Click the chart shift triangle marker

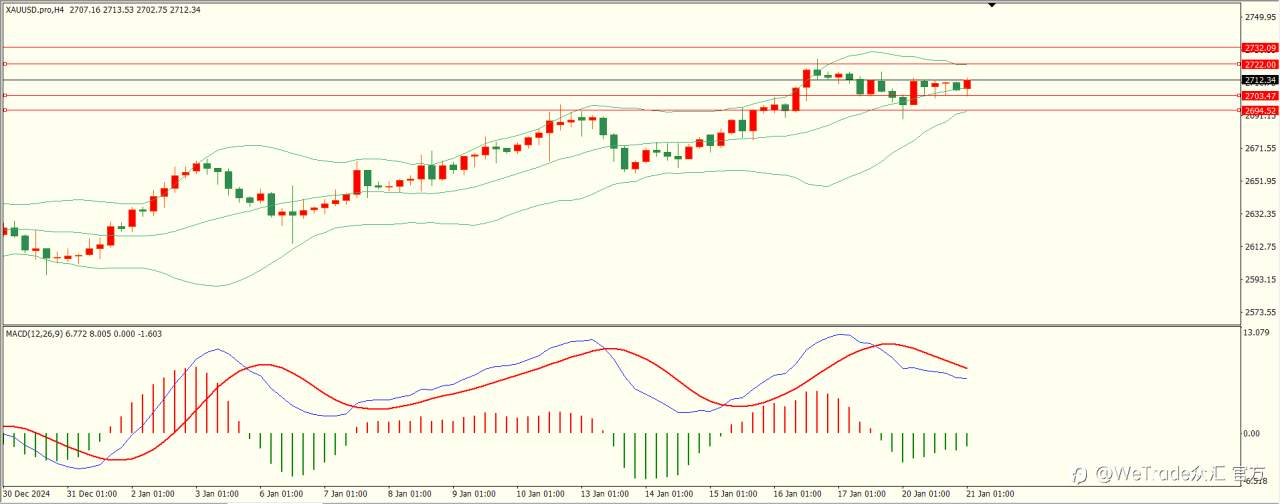coord(992,5)
